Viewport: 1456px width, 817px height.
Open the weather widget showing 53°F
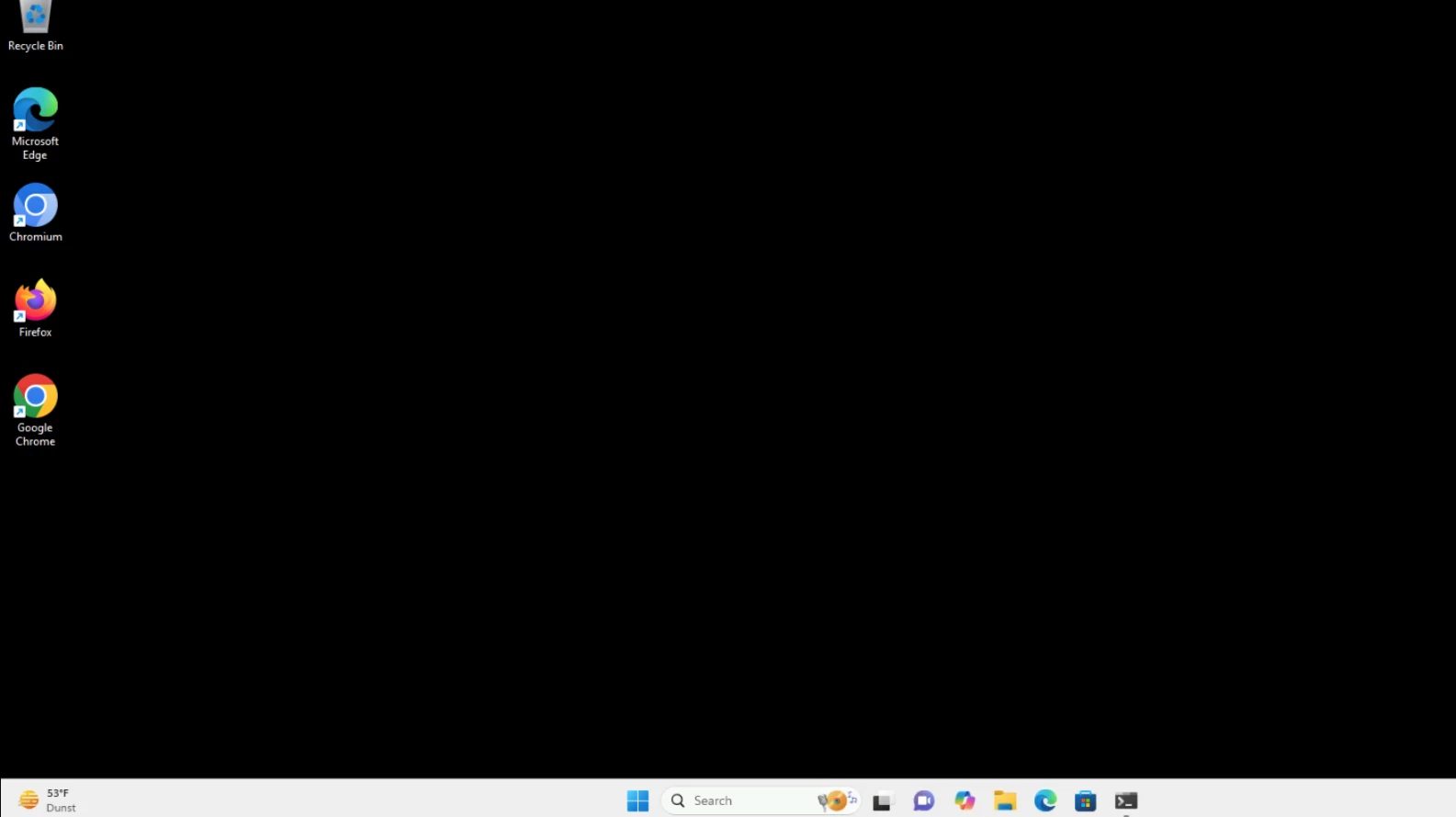(x=48, y=800)
